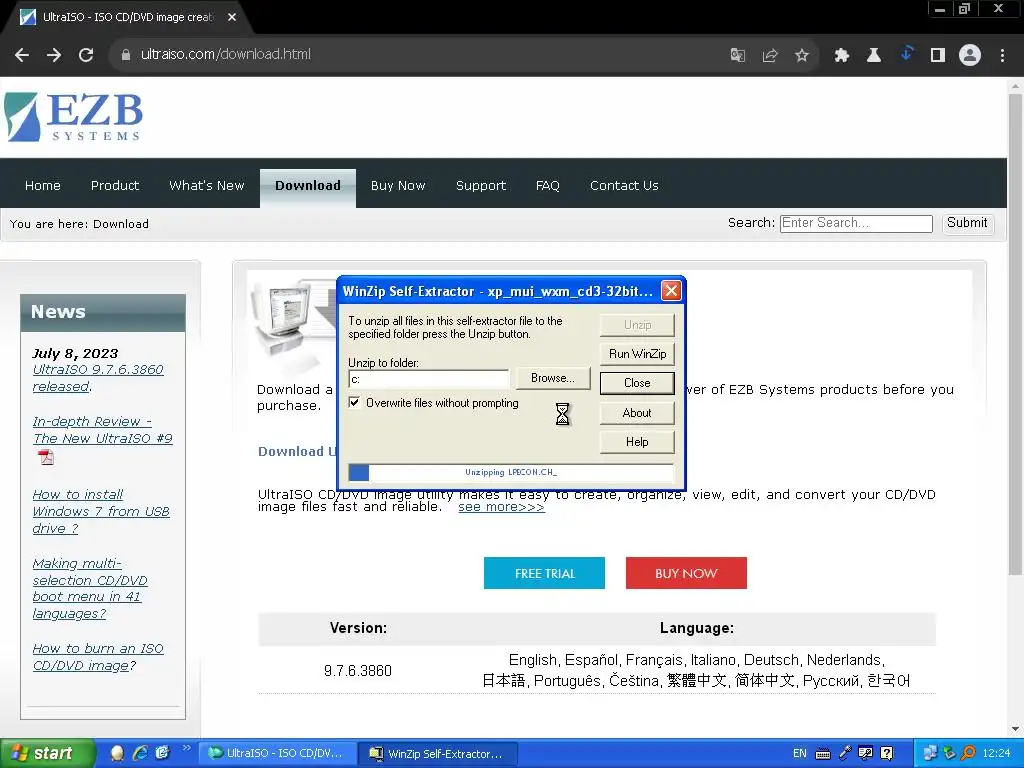Click the language bar help question icon

[886, 753]
